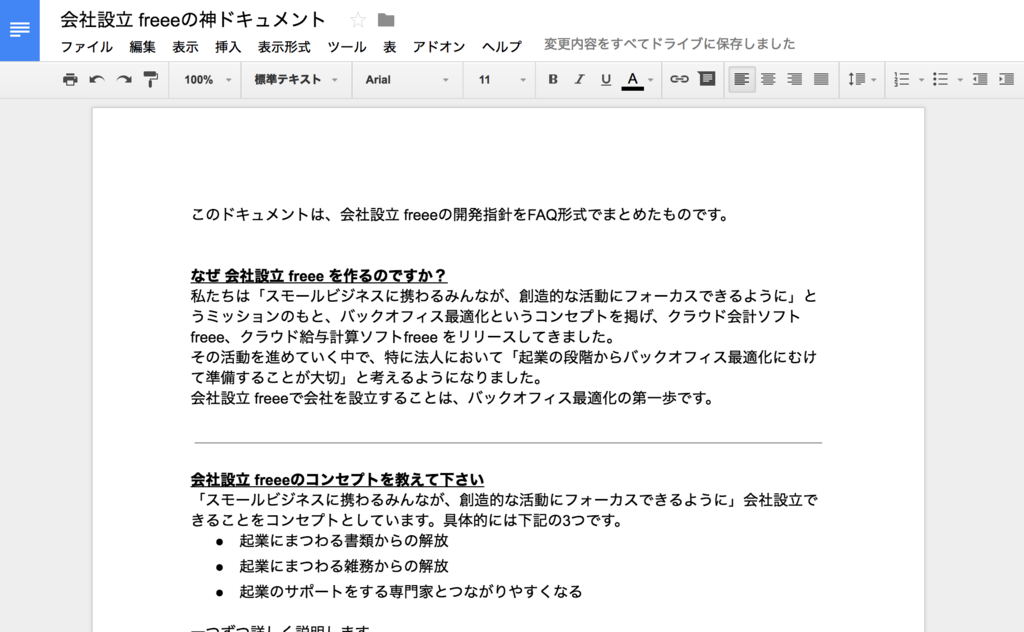Open the line spacing menu
Viewport: 1024px width, 632px height.
point(861,80)
